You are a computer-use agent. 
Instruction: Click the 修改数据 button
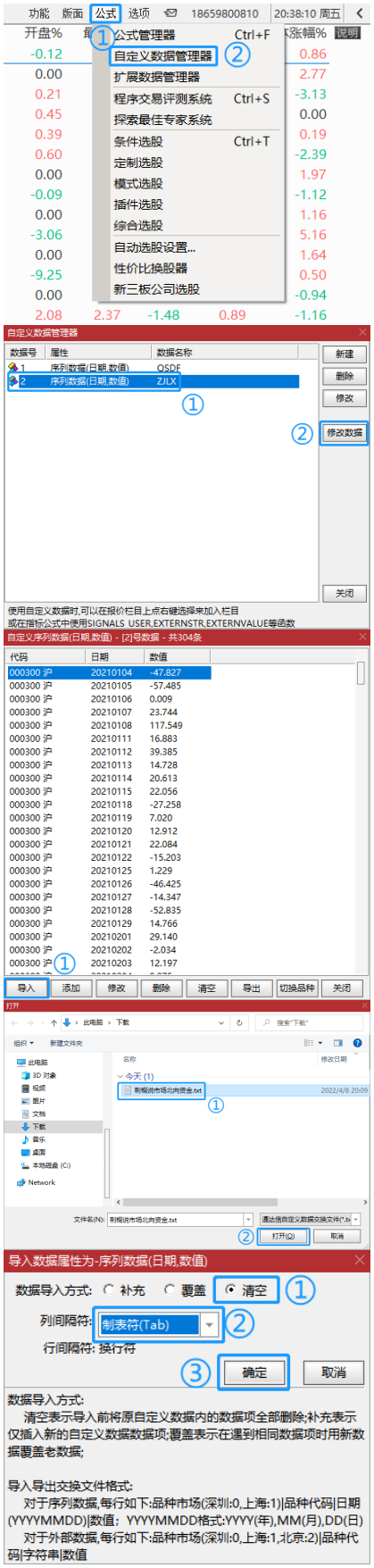[345, 432]
